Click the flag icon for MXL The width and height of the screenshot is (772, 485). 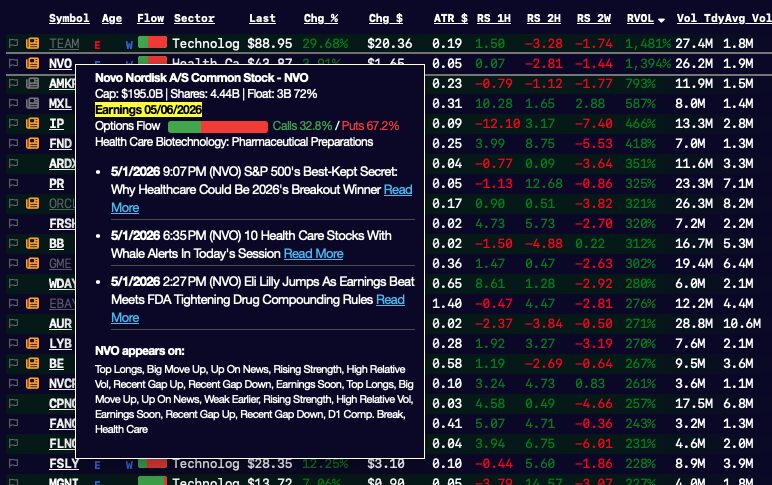point(13,103)
